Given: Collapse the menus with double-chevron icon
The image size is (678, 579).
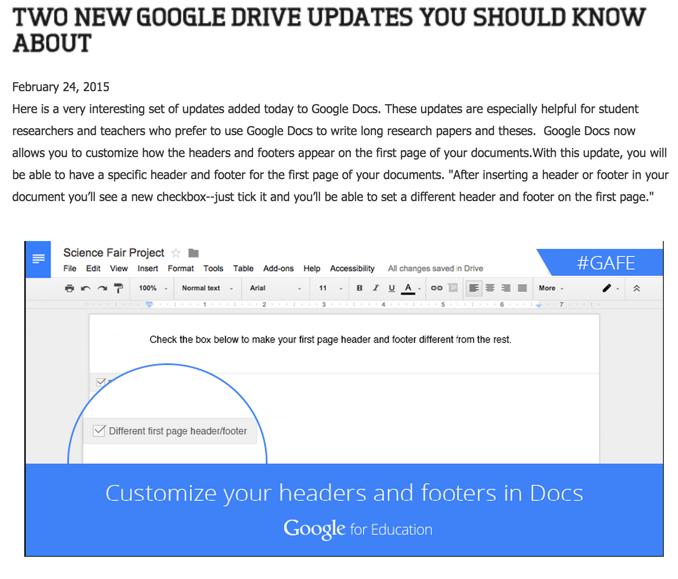Looking at the screenshot, I should tap(636, 288).
